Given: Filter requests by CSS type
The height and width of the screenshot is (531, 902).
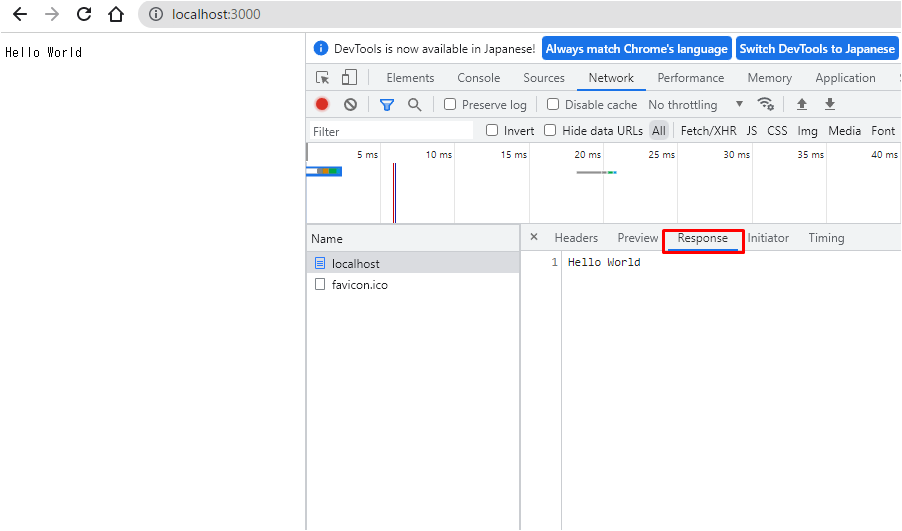Looking at the screenshot, I should [x=777, y=131].
